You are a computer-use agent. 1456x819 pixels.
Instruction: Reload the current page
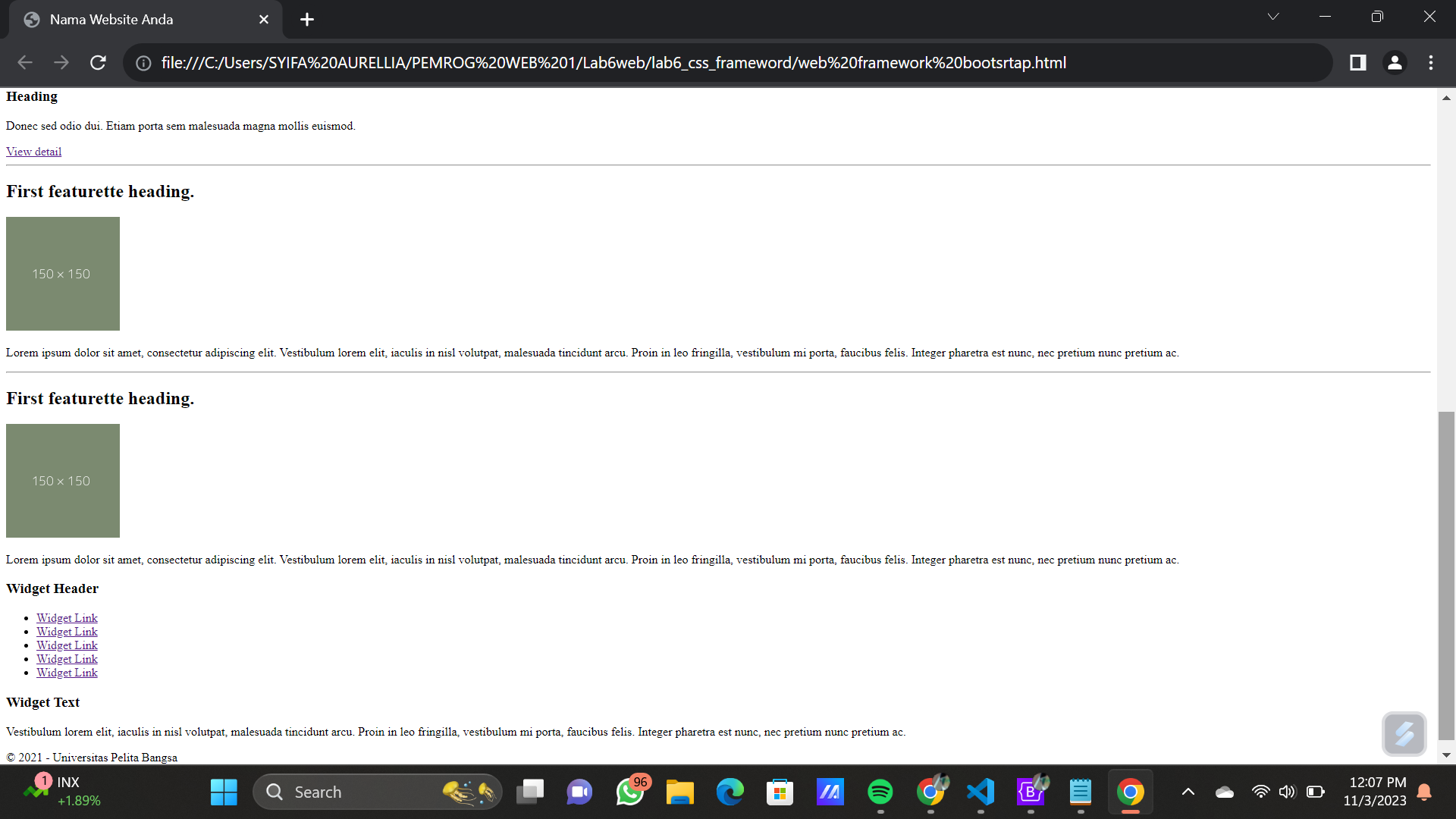pyautogui.click(x=98, y=63)
